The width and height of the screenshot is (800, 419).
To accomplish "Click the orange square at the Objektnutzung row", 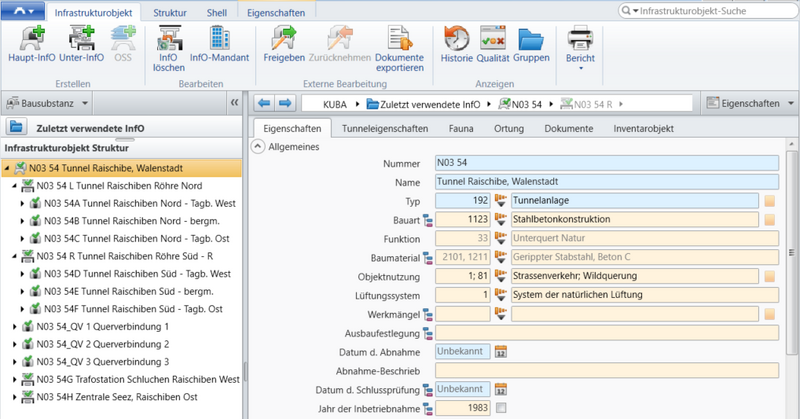I will point(769,277).
